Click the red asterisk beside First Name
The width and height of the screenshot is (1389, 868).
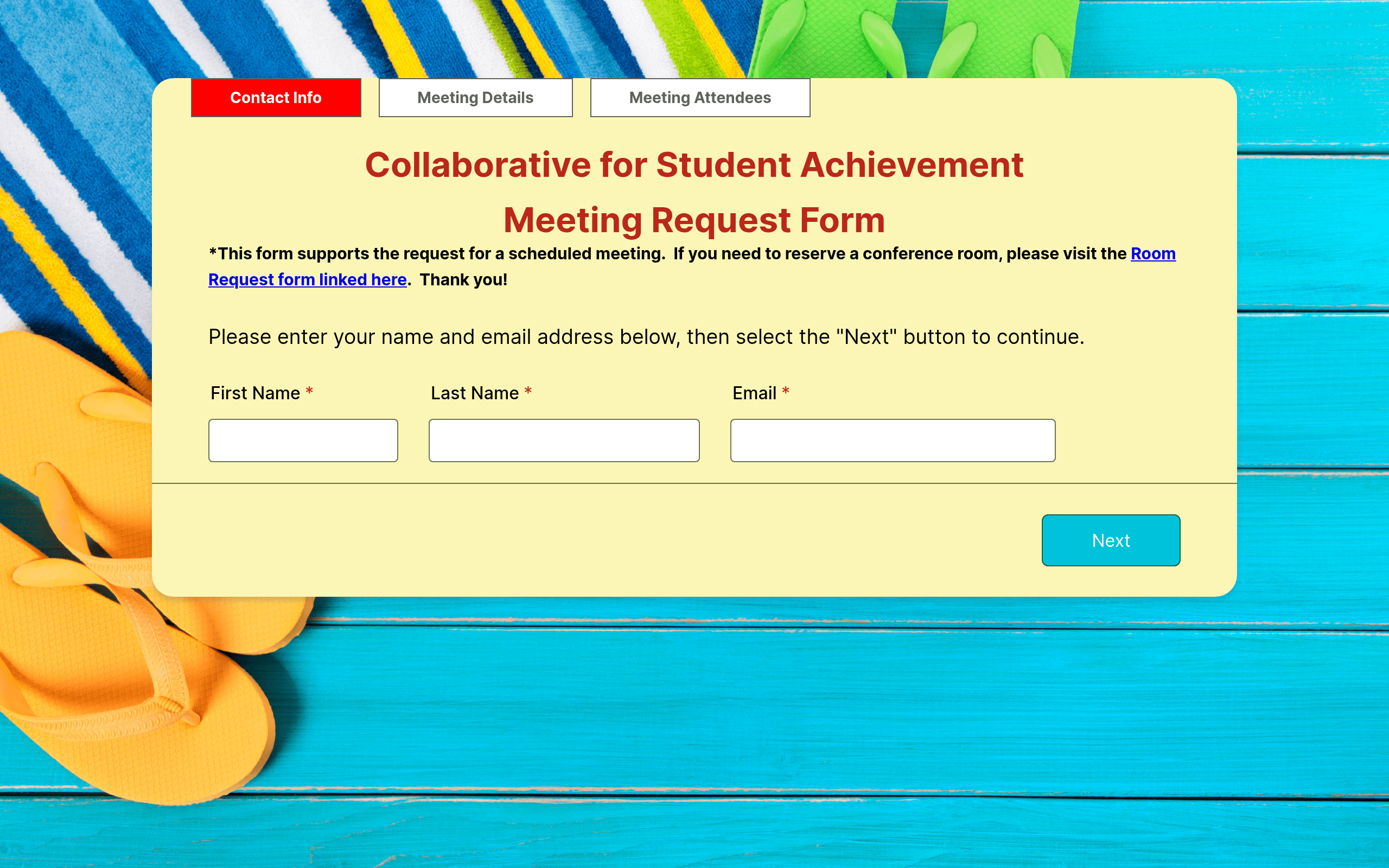[309, 392]
